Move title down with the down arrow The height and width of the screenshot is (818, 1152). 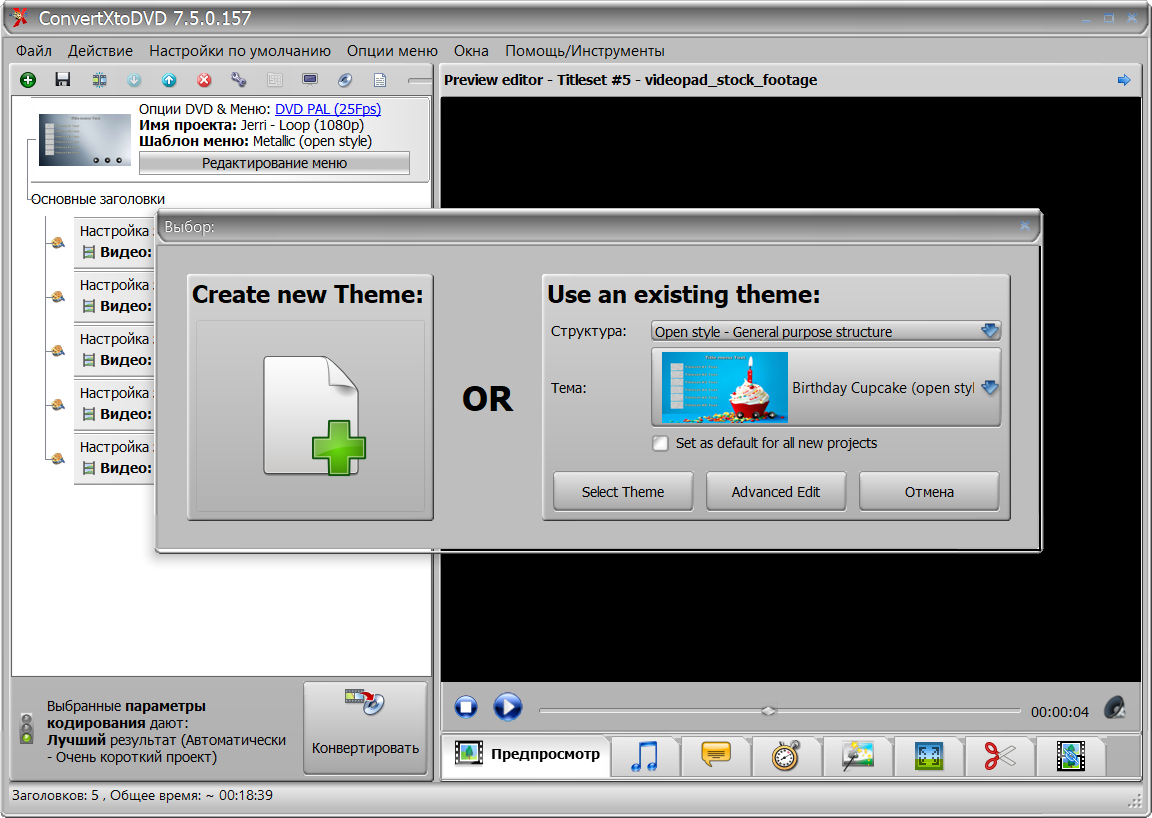134,80
